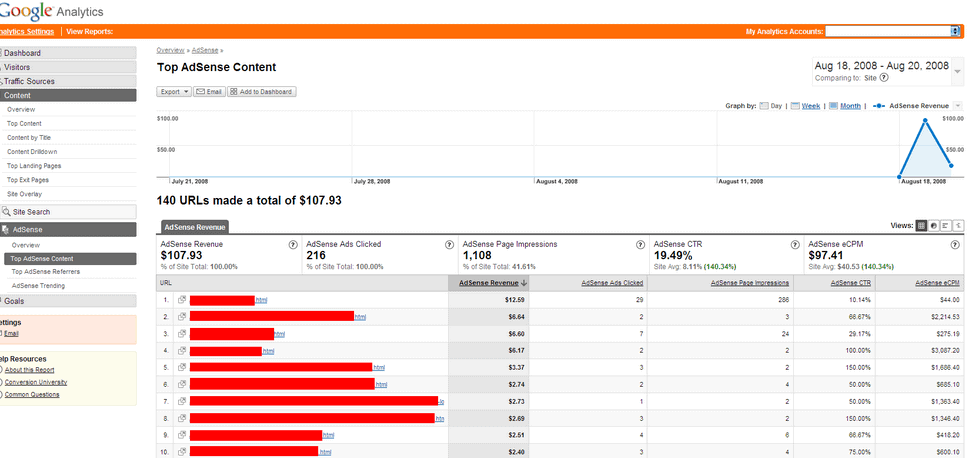The height and width of the screenshot is (458, 968).
Task: Sort by AdSense Page Impressions column
Action: (750, 283)
